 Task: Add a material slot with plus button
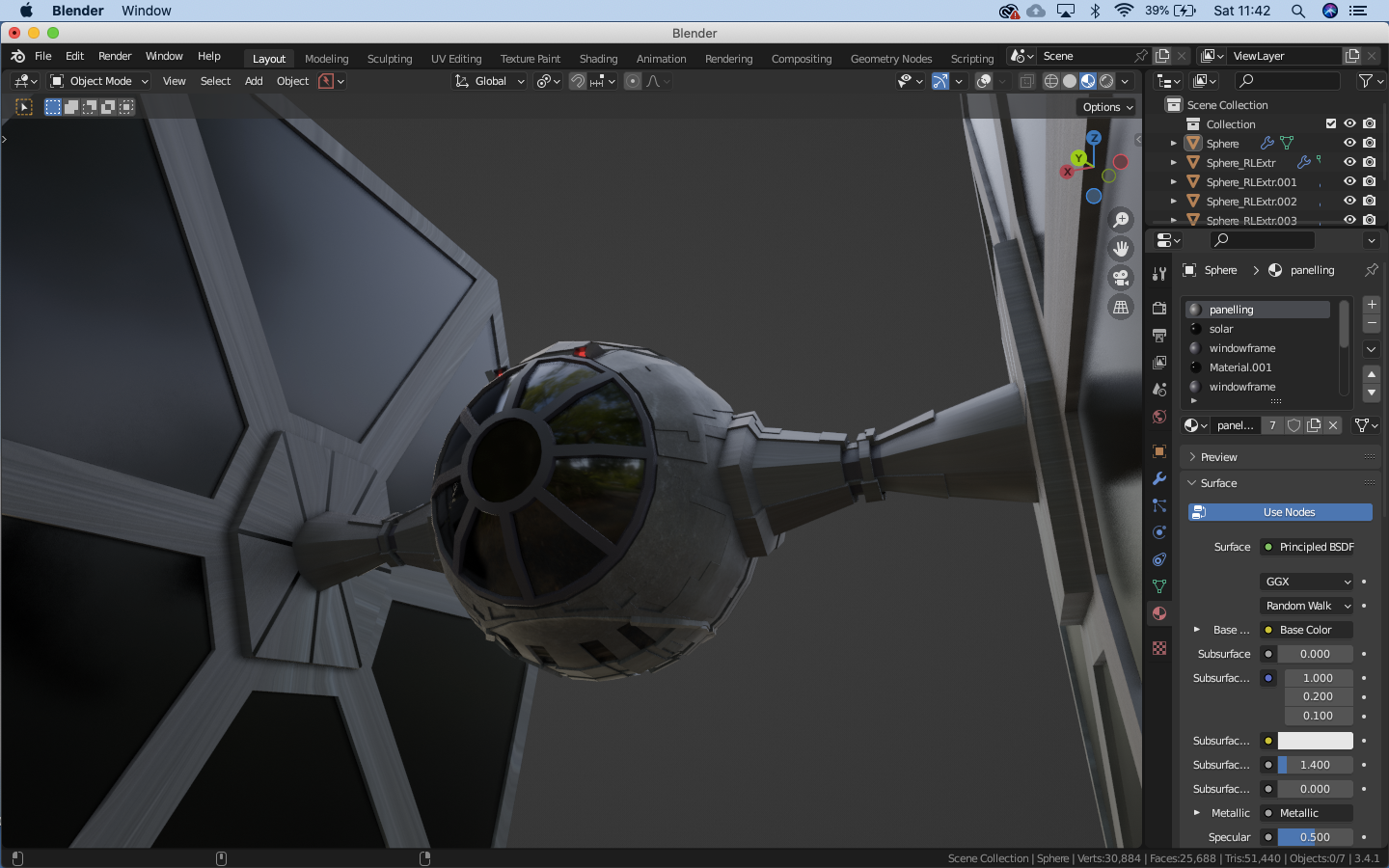1372,305
